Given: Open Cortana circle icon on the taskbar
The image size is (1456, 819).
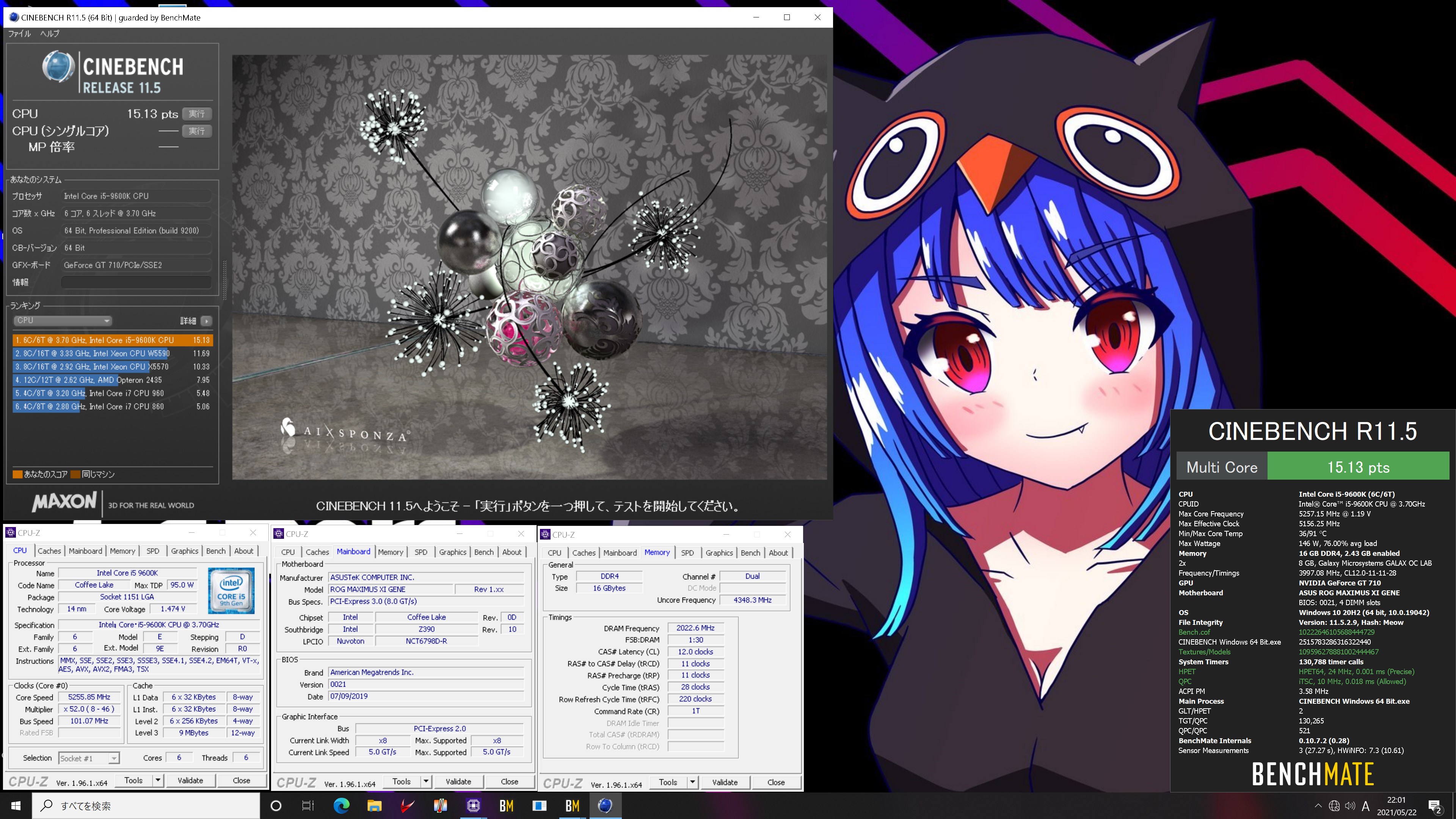Looking at the screenshot, I should tap(276, 805).
